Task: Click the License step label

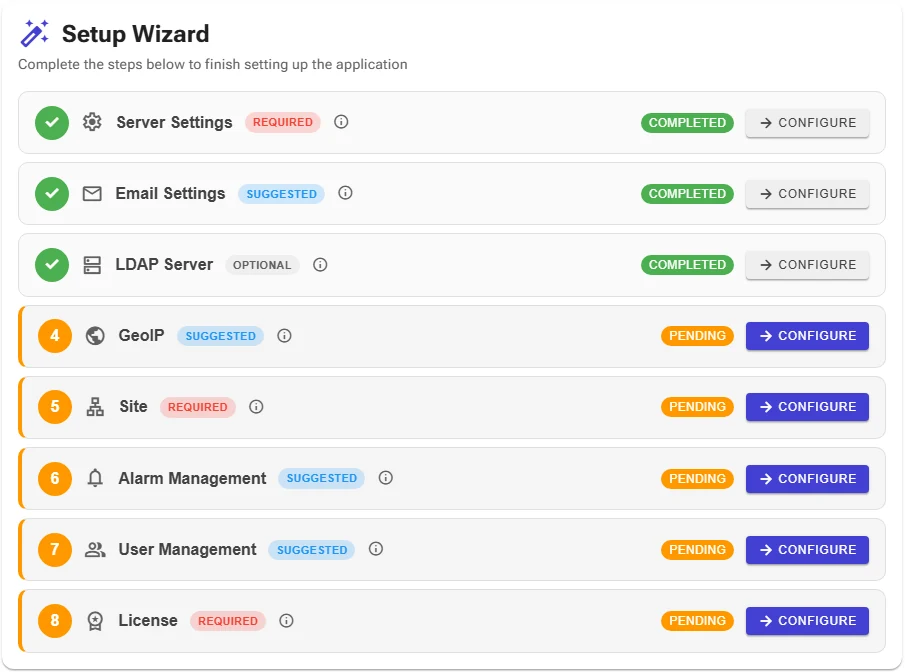Action: [148, 621]
